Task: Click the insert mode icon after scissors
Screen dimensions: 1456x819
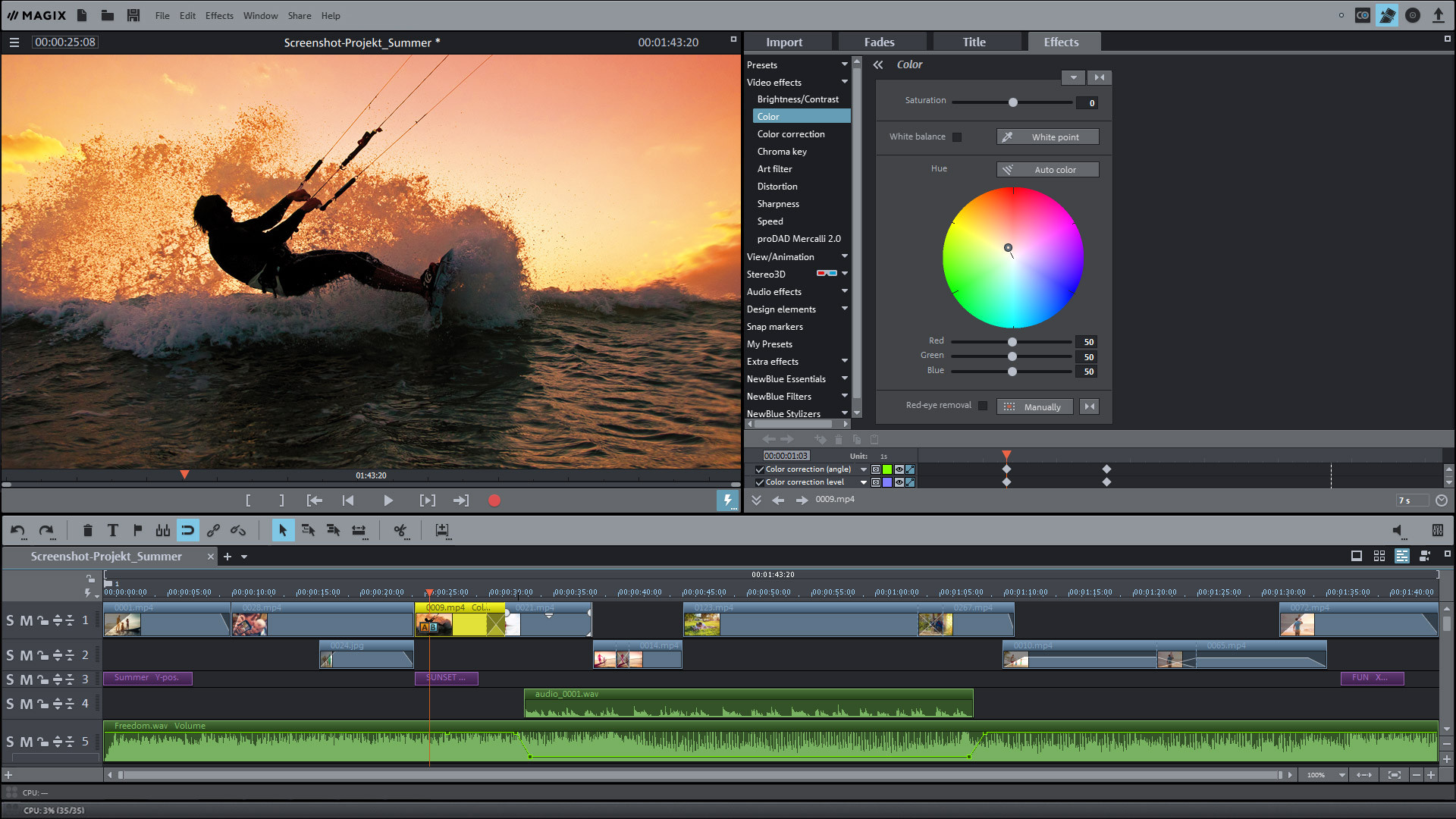Action: coord(442,531)
